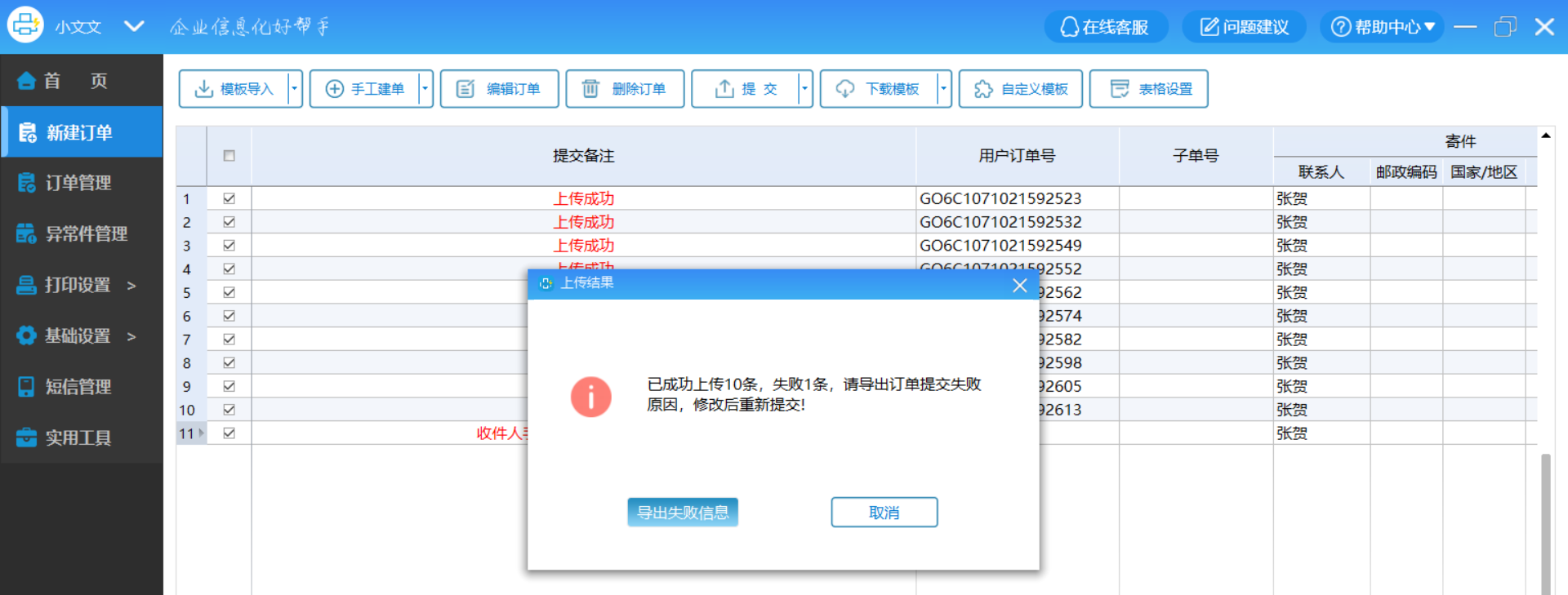Click the 删除订单 delete order button
This screenshot has height=595, width=1568.
point(625,89)
